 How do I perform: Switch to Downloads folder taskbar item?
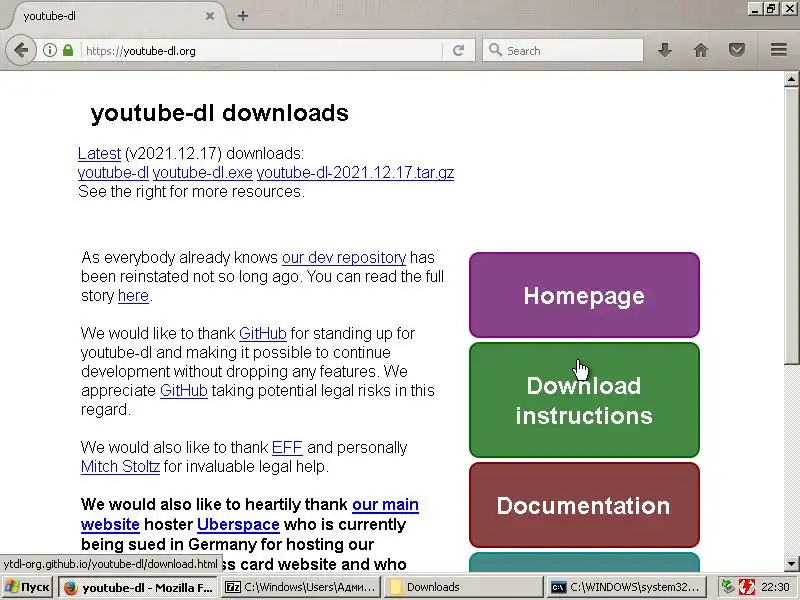[x=463, y=587]
